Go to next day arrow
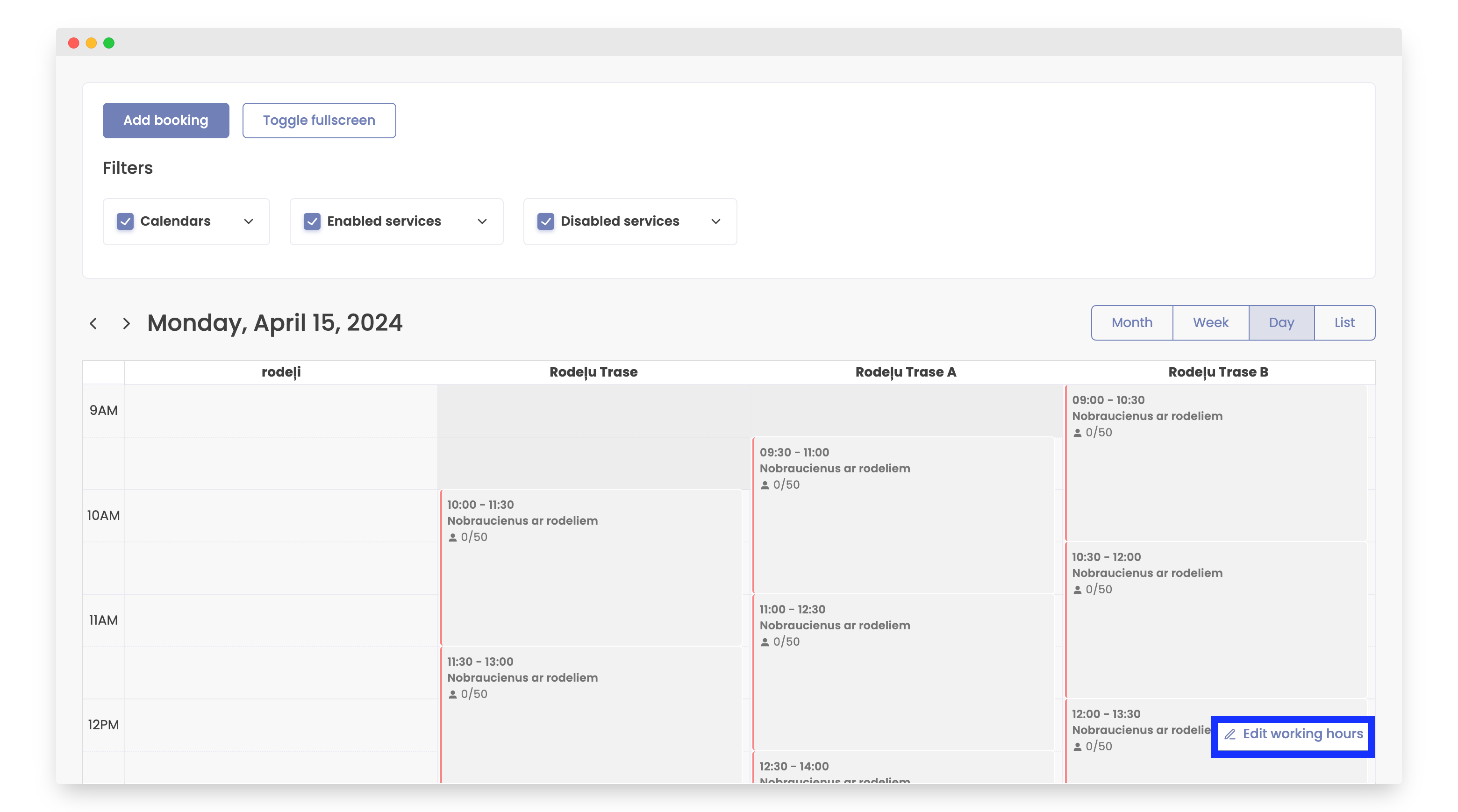 click(126, 324)
